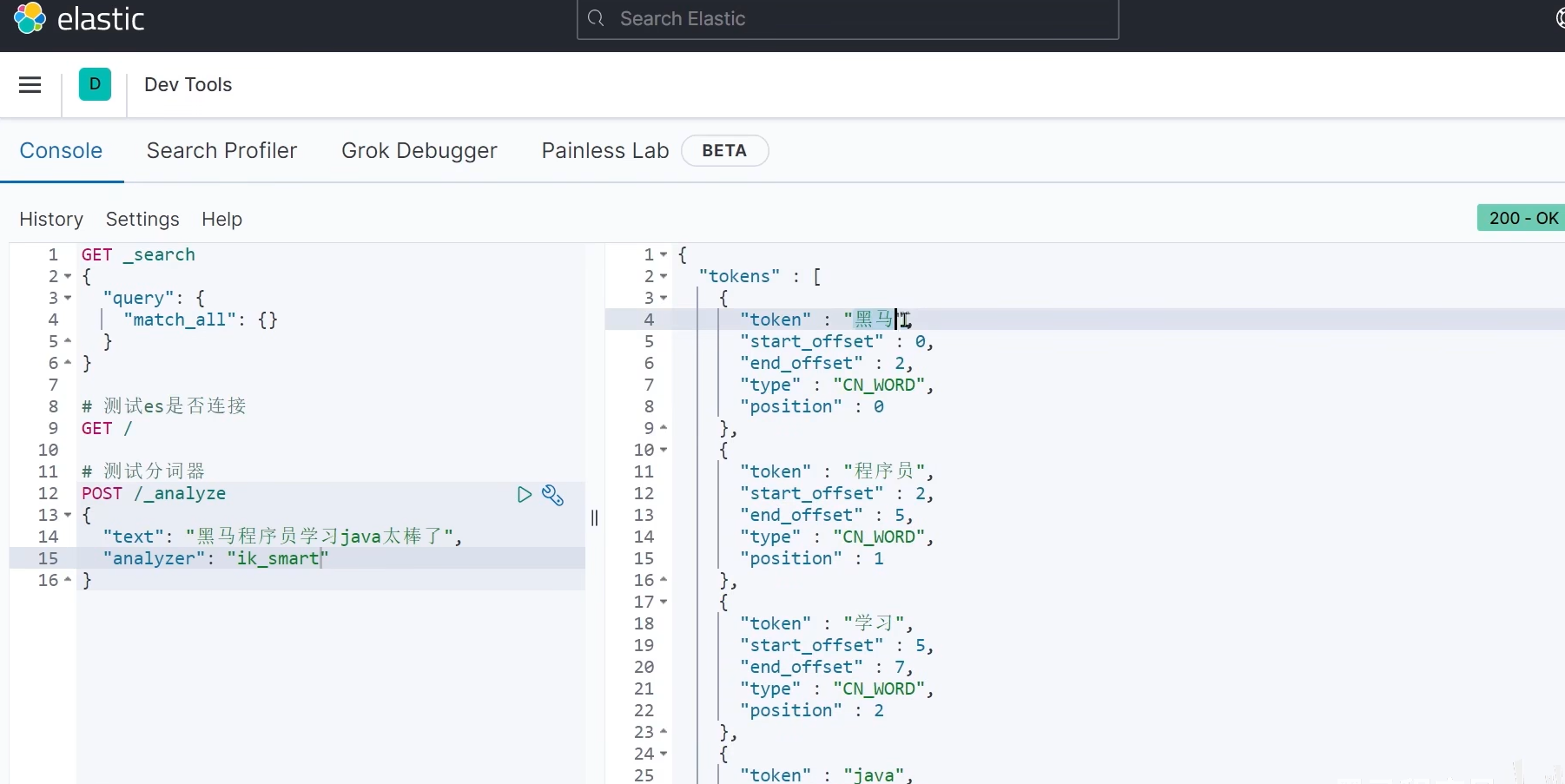
Task: Click the response token value 黑马
Action: coord(874,320)
